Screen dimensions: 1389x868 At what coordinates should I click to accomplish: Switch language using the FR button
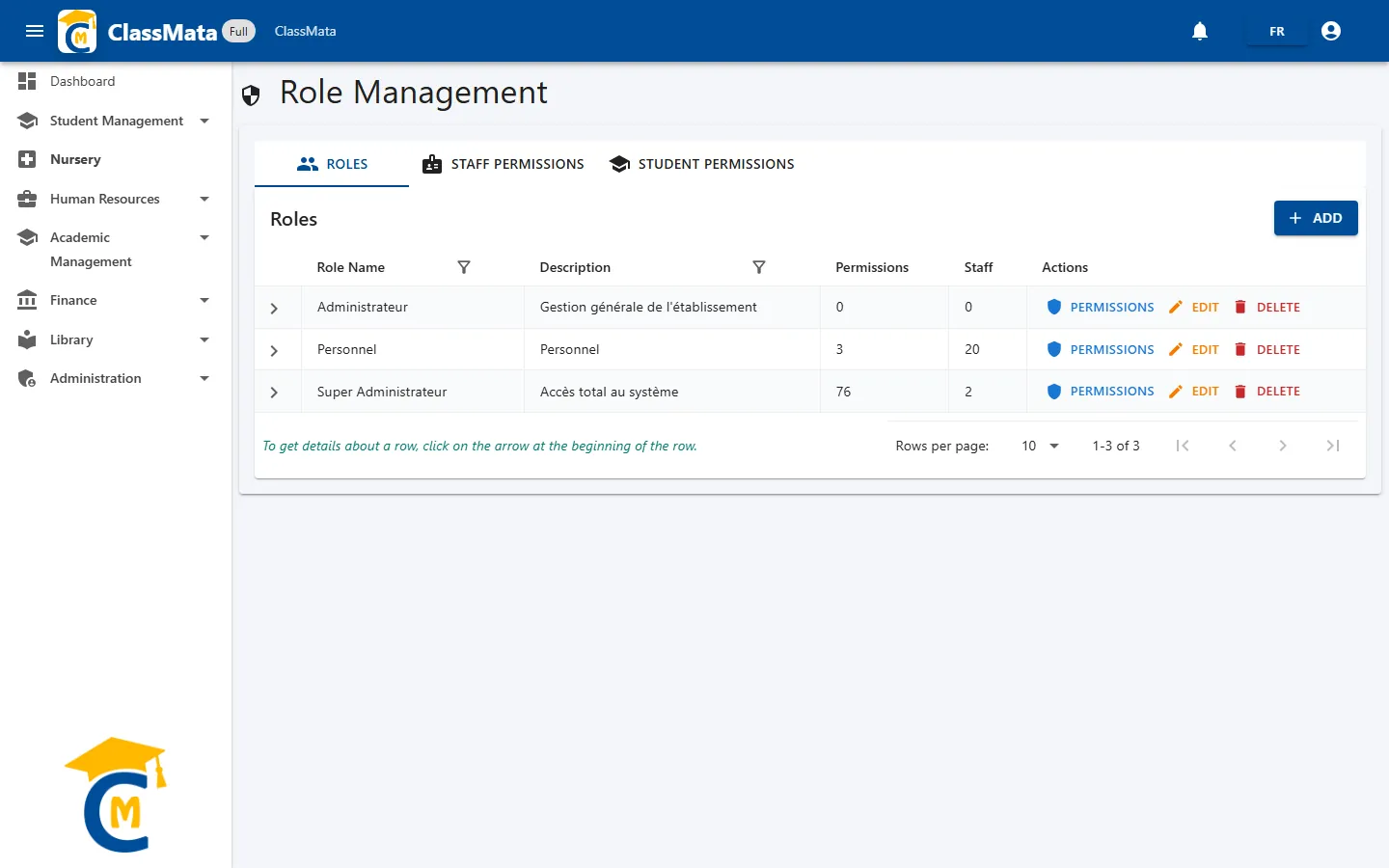click(x=1277, y=32)
